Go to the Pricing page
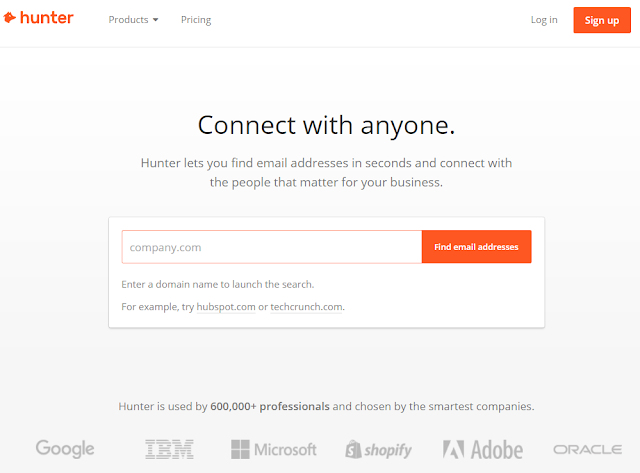Viewport: 640px width, 473px height. pyautogui.click(x=196, y=20)
